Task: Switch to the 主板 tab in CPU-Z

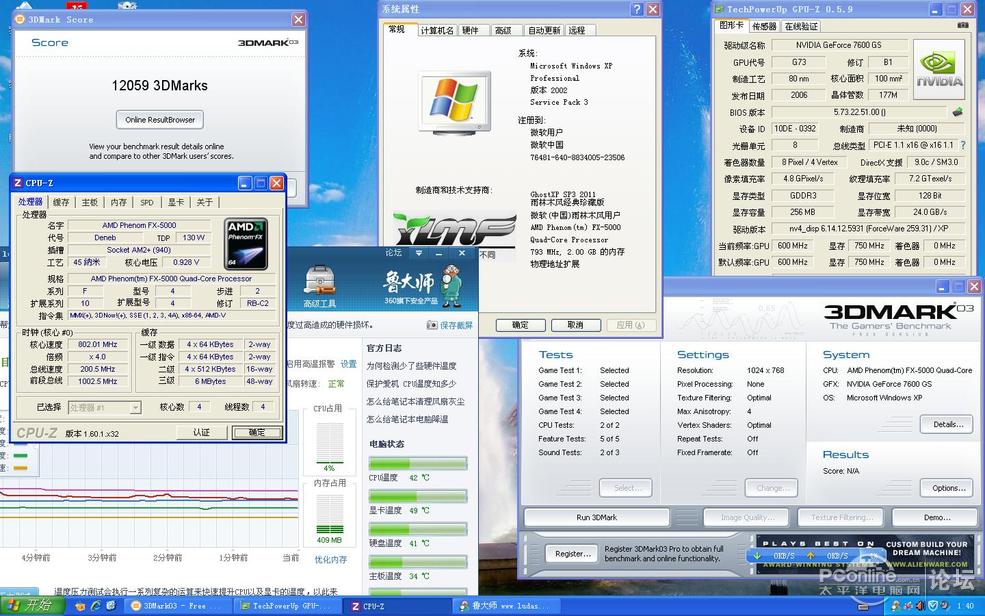Action: pos(90,202)
